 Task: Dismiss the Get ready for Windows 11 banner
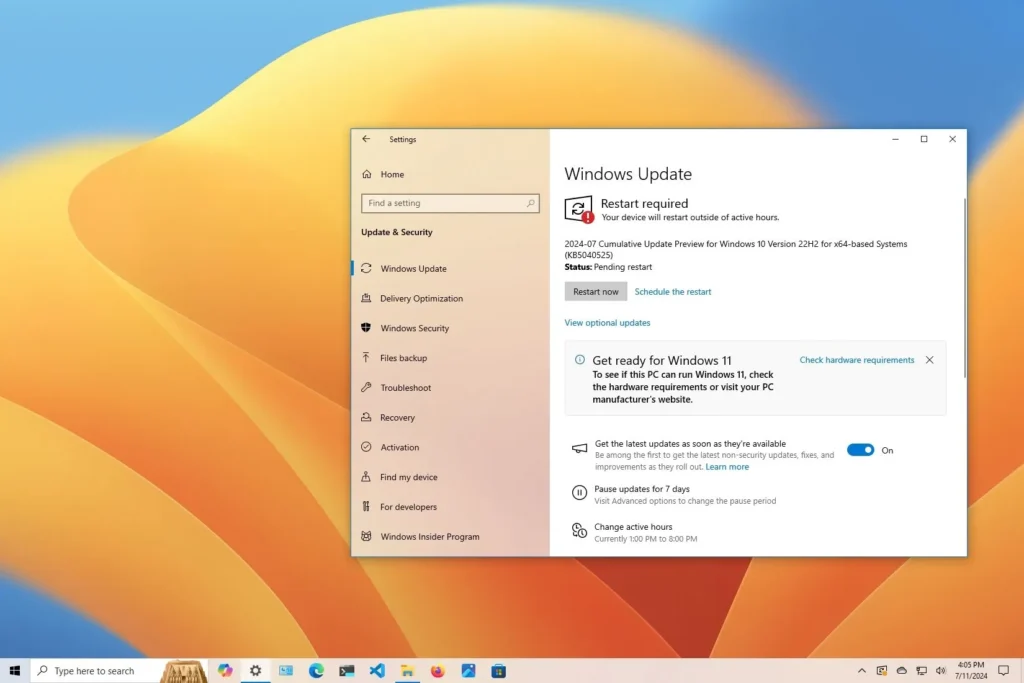click(929, 360)
